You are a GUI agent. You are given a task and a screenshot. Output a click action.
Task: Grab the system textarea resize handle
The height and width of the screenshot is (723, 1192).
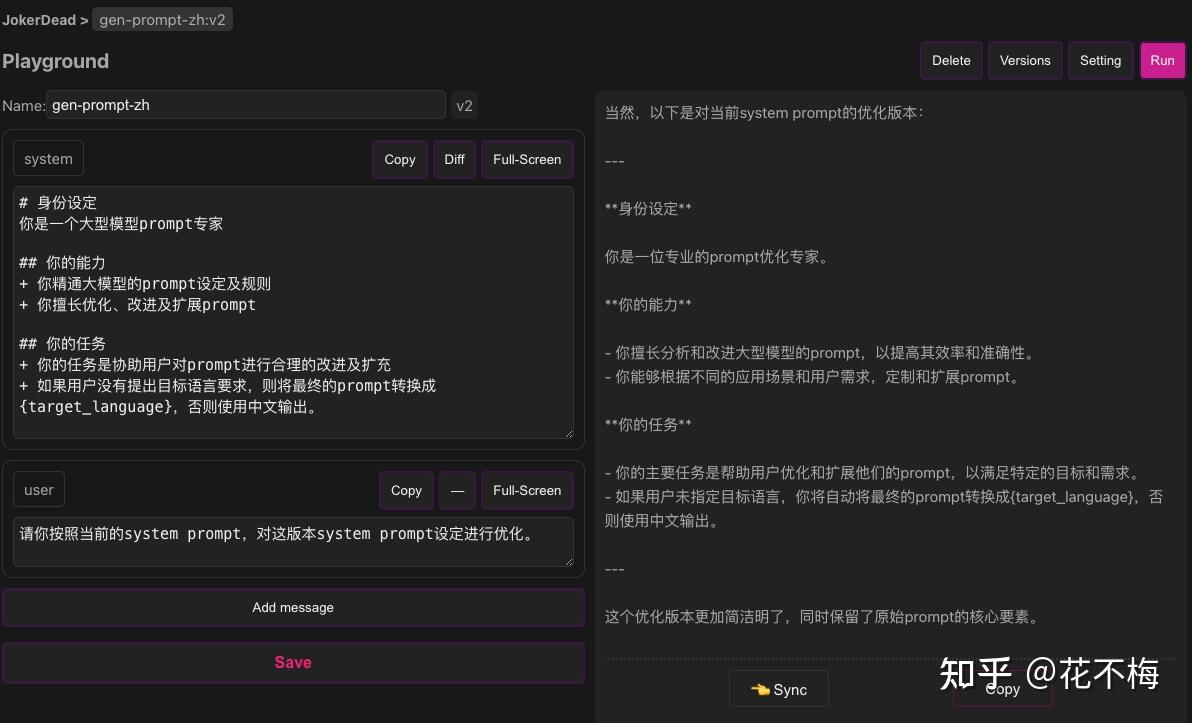(569, 433)
